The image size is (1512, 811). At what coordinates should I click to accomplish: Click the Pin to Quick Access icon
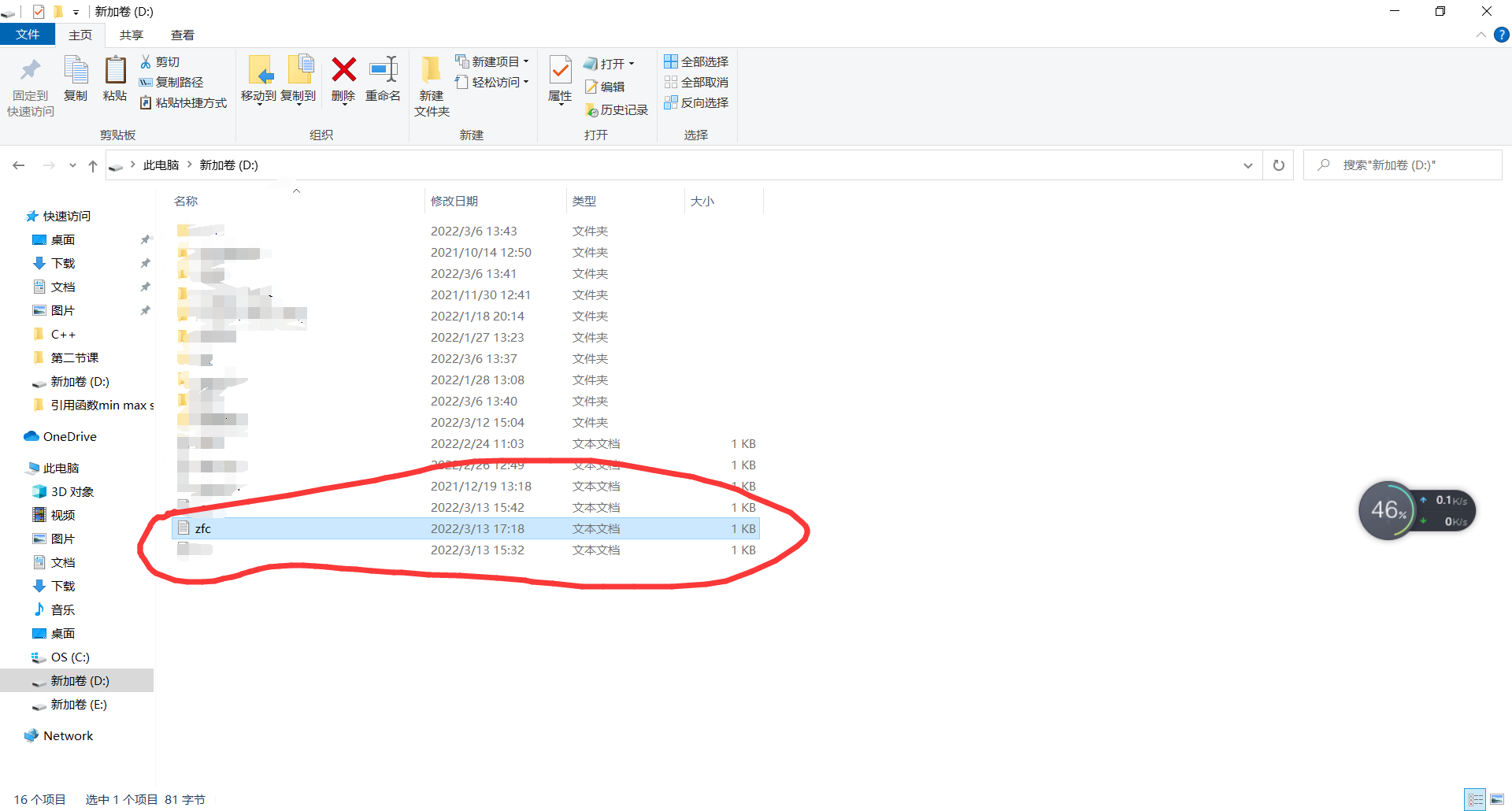(x=31, y=71)
